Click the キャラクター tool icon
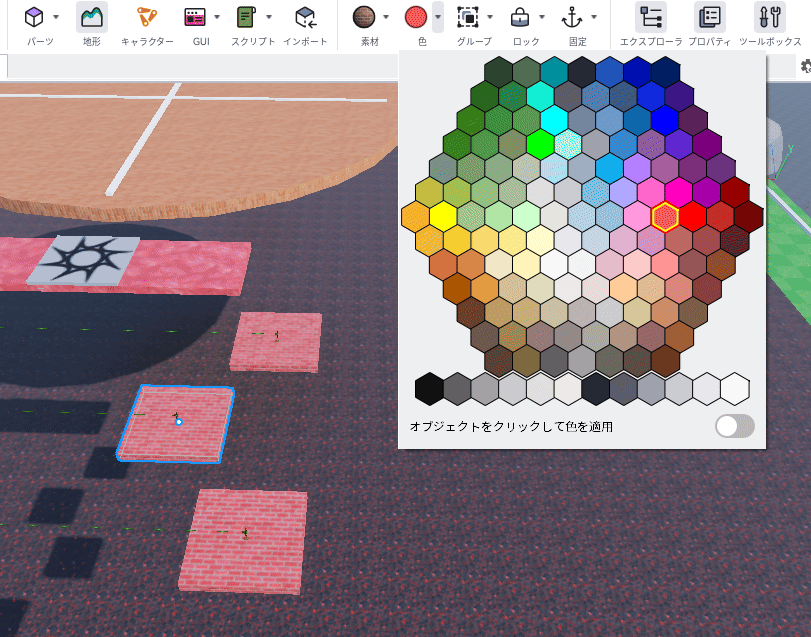811x637 pixels. pos(147,17)
